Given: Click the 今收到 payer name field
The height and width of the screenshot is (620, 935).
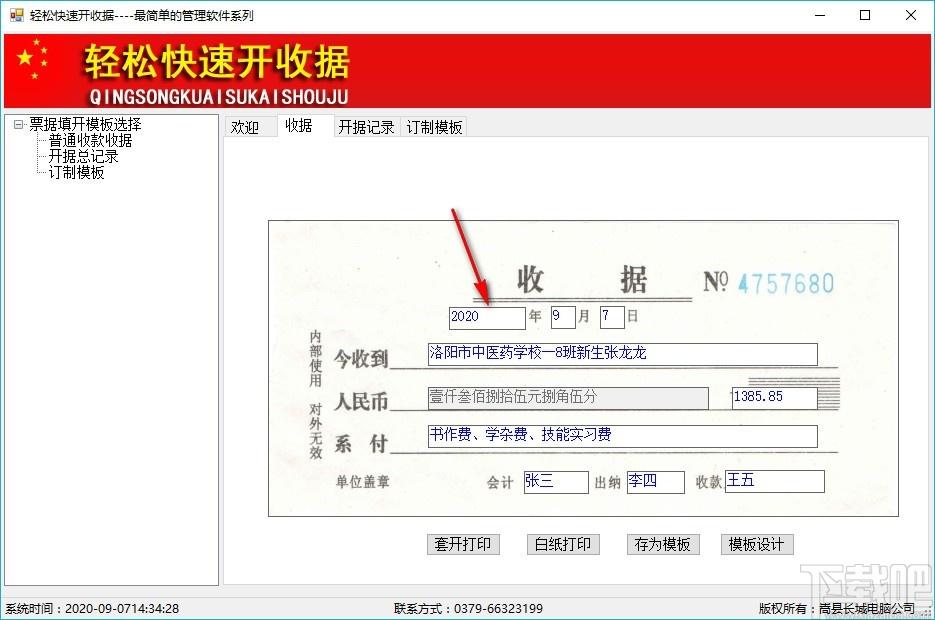Looking at the screenshot, I should point(622,354).
